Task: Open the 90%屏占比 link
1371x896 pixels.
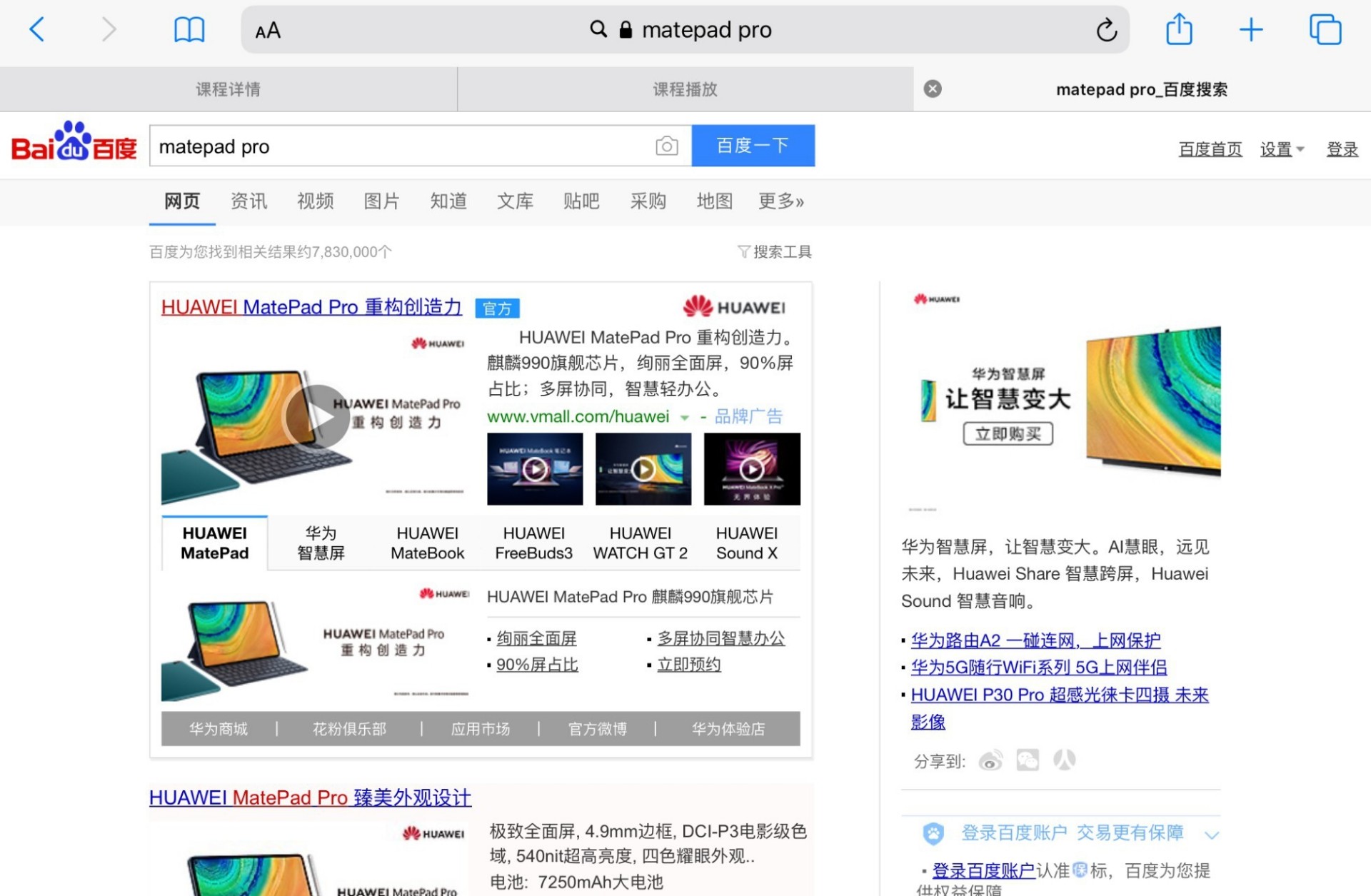Action: coord(537,665)
